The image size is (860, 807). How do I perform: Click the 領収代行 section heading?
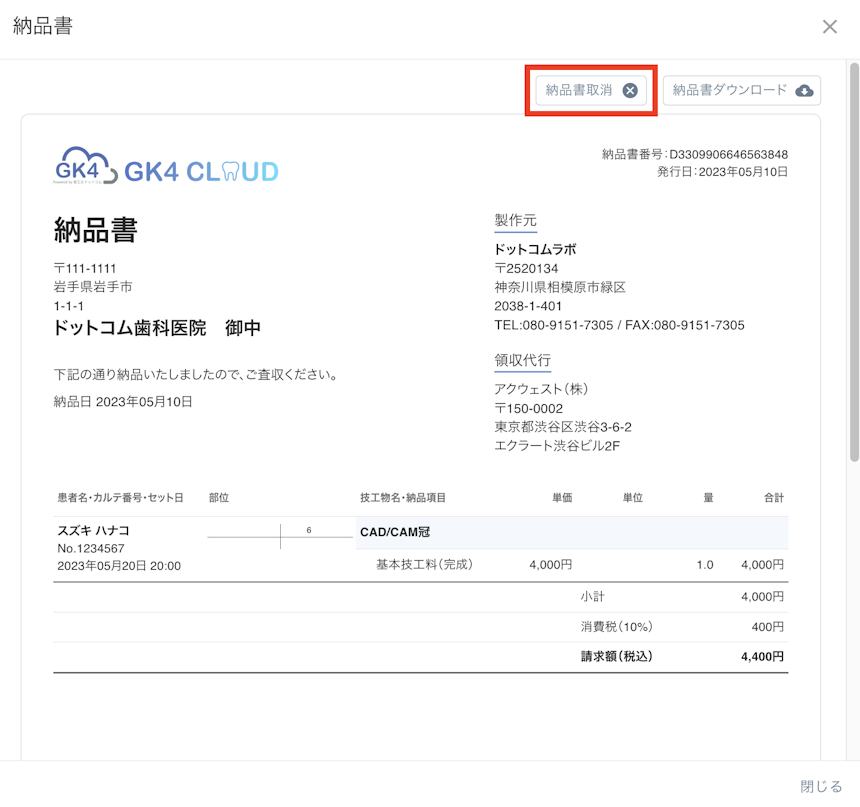(x=523, y=360)
